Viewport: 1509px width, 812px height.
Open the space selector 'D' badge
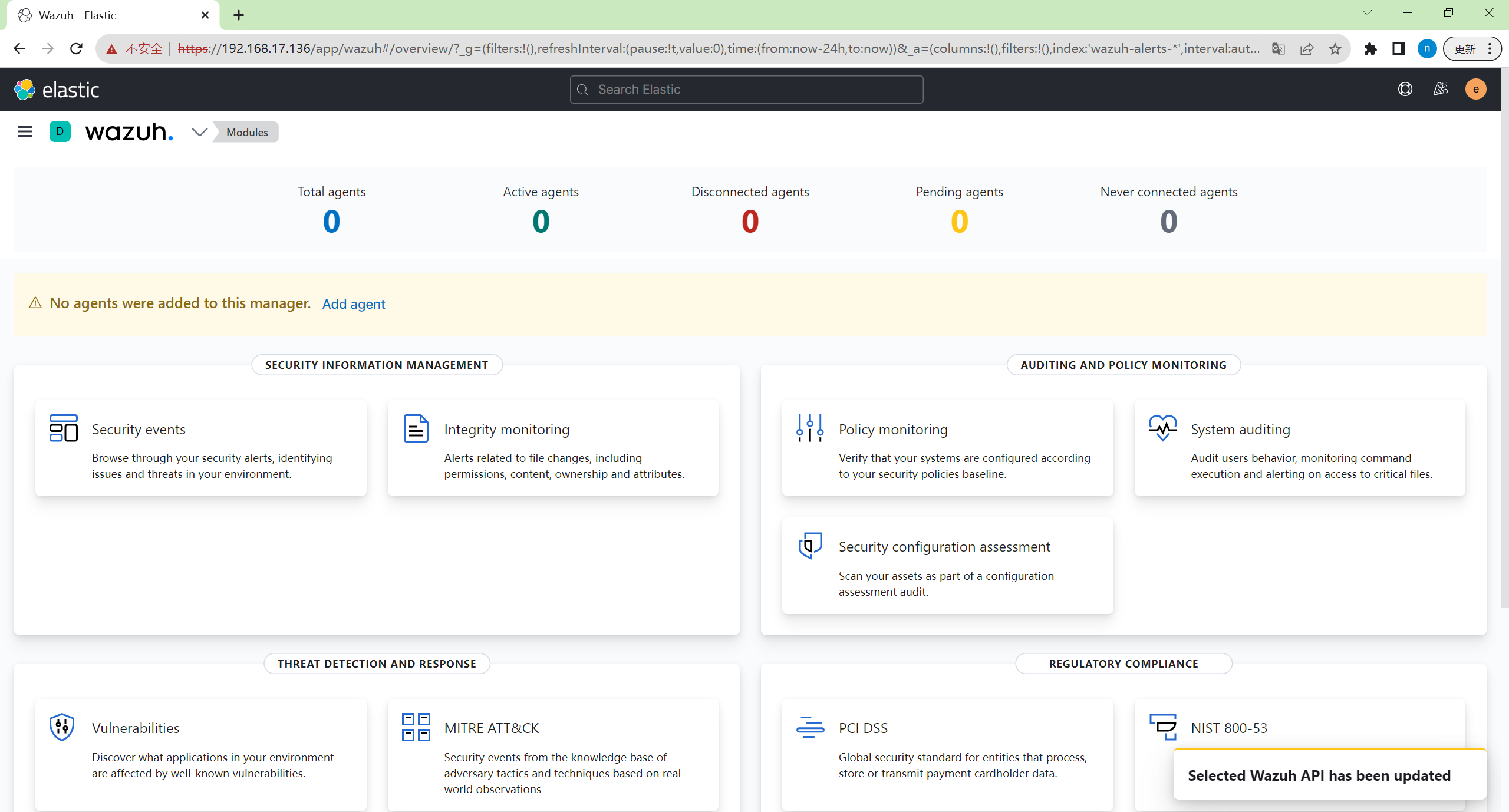point(60,131)
